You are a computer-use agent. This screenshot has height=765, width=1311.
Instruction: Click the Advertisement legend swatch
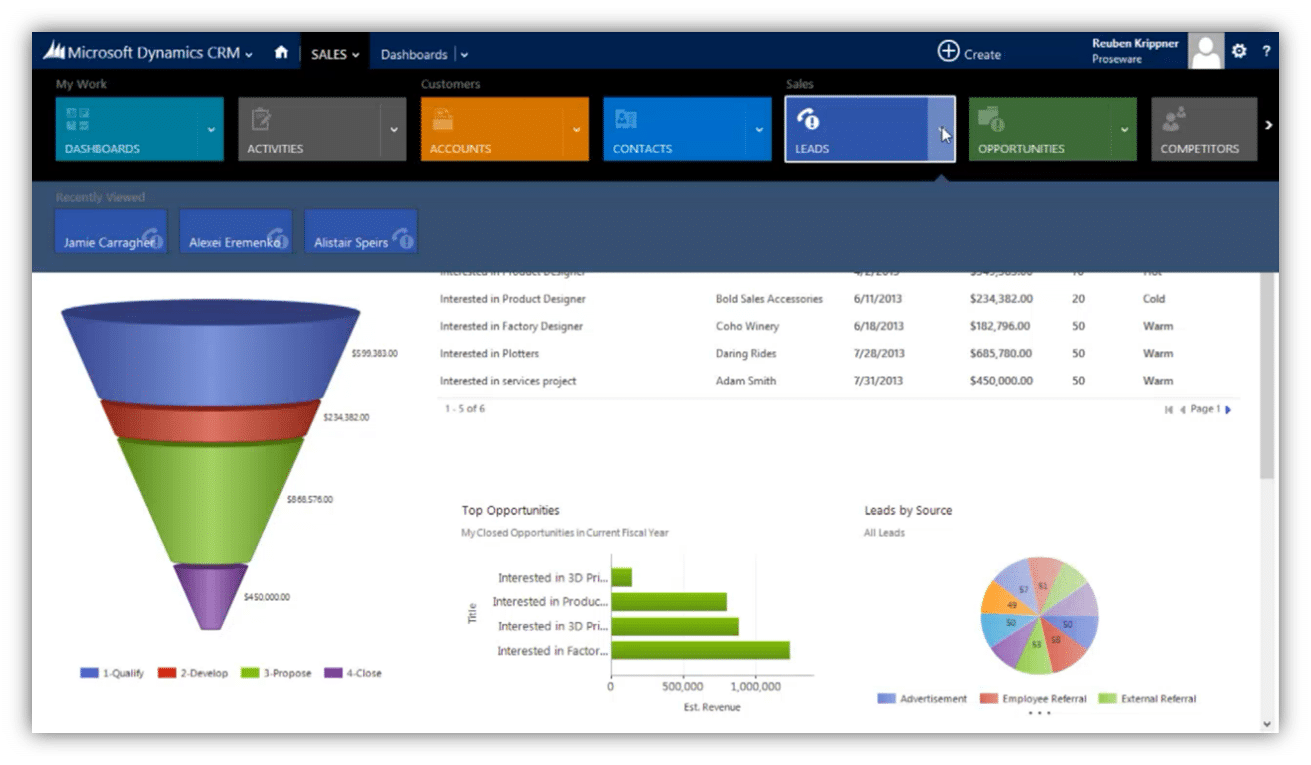click(x=886, y=698)
